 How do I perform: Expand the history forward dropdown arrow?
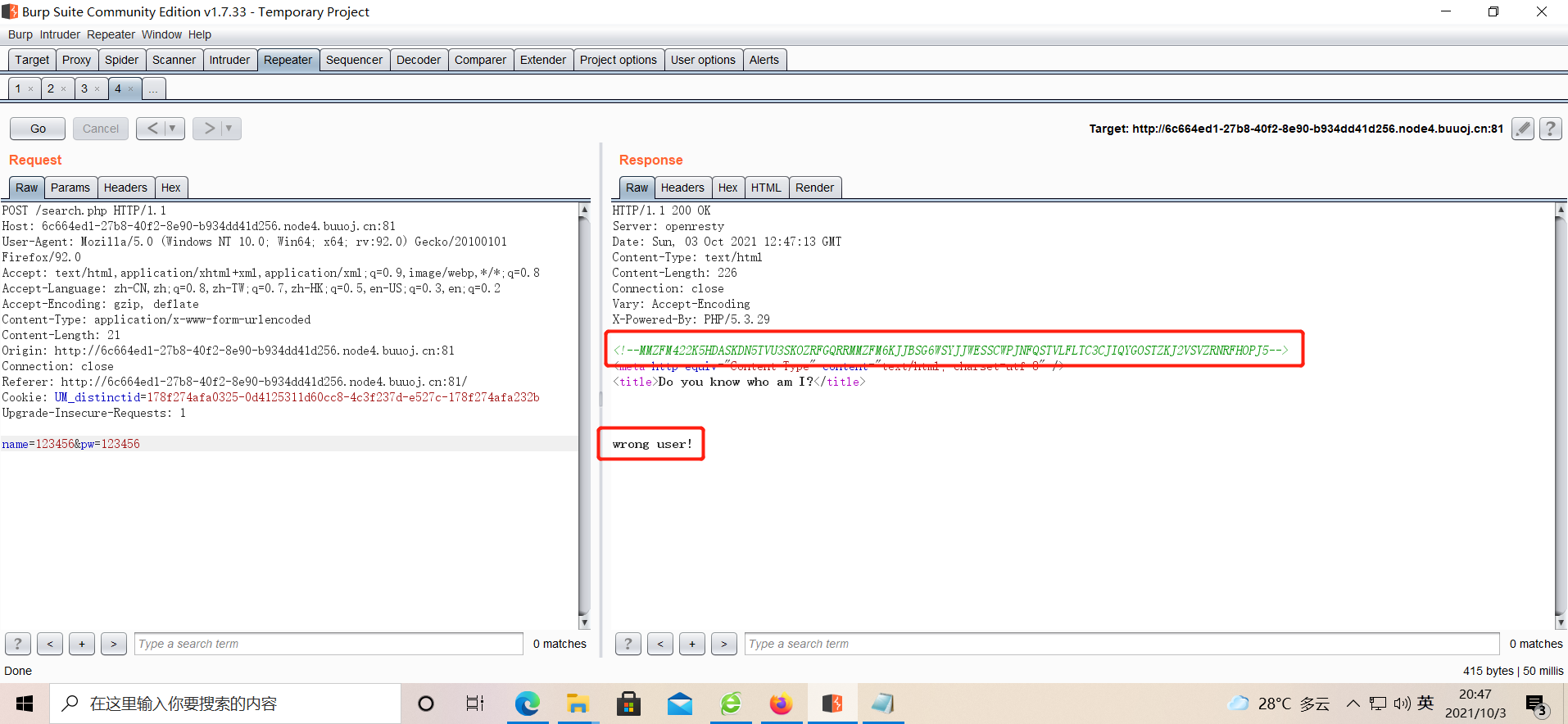point(229,129)
